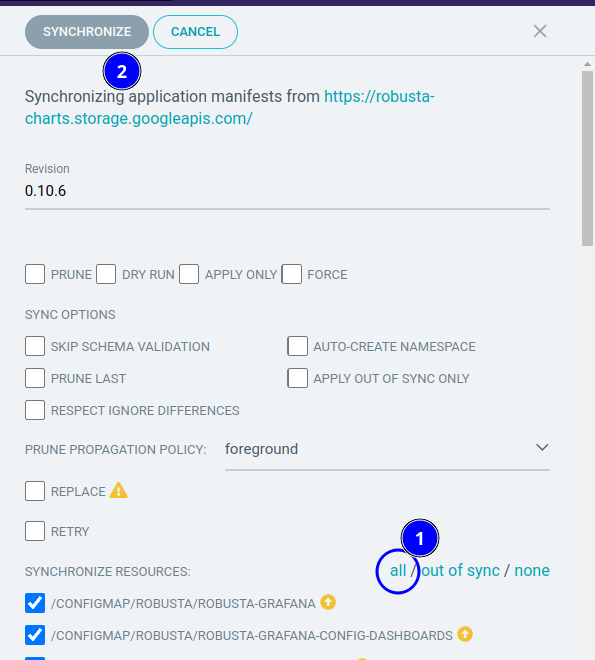Click arrow icon beside ROBUSTA-GRAFANA-CONFIG-DASHBOARDS
This screenshot has width=595, height=660.
tap(465, 634)
